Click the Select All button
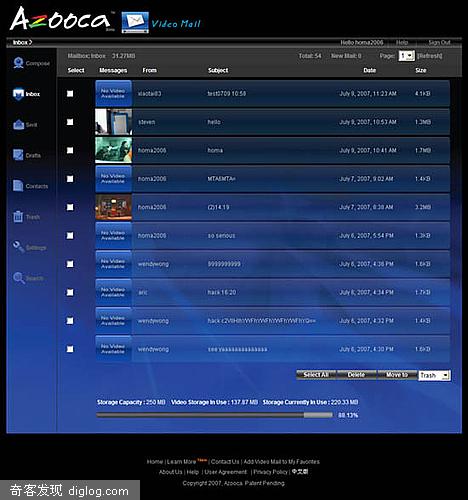The width and height of the screenshot is (468, 500). click(316, 375)
